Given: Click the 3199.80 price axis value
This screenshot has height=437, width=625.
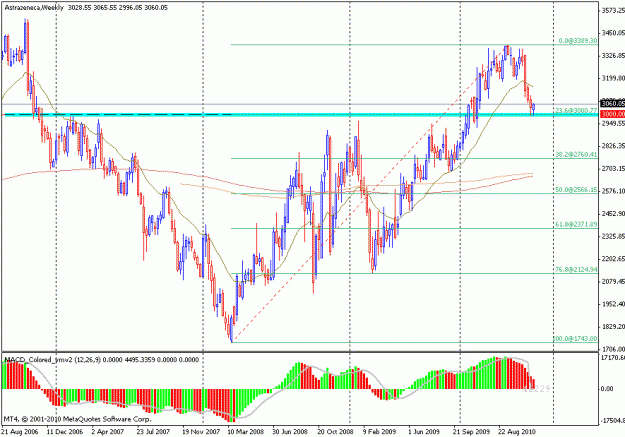Looking at the screenshot, I should coord(613,79).
